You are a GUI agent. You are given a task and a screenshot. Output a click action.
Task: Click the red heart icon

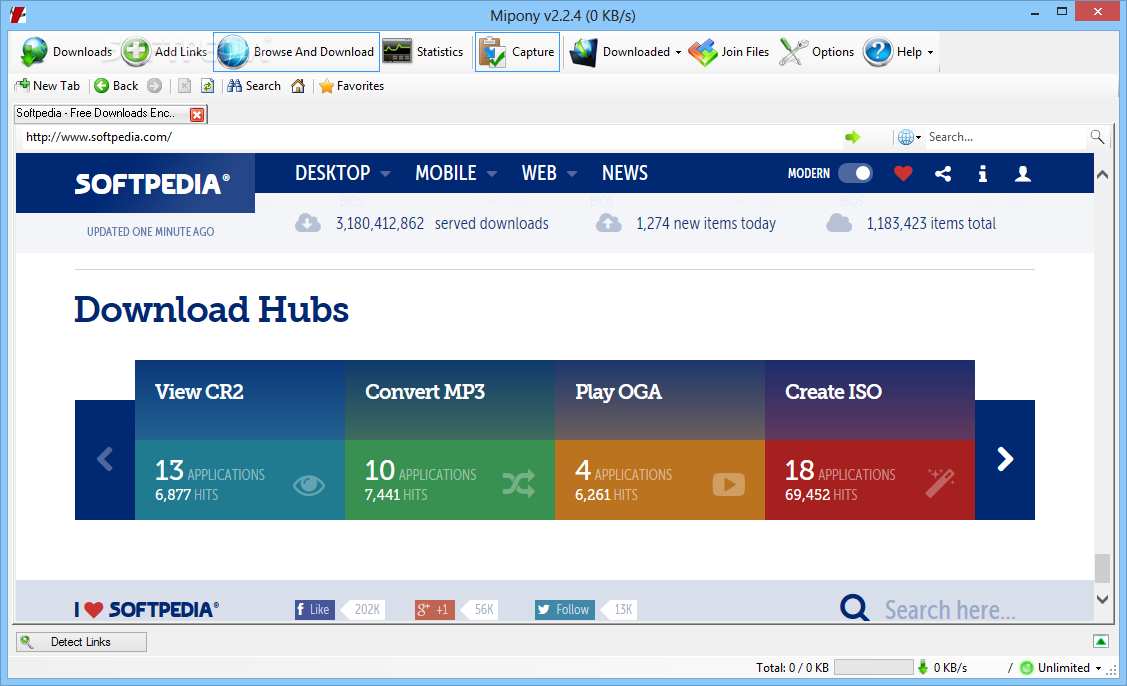point(903,173)
